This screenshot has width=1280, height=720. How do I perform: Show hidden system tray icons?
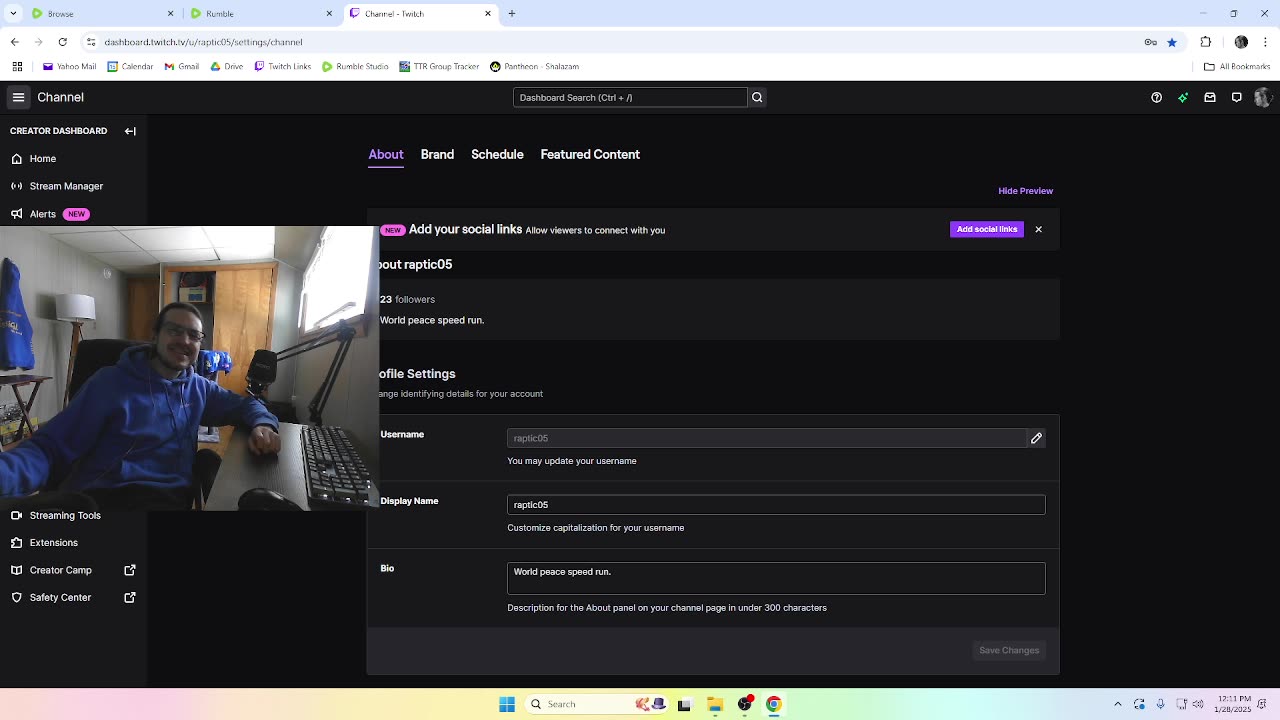(1118, 704)
